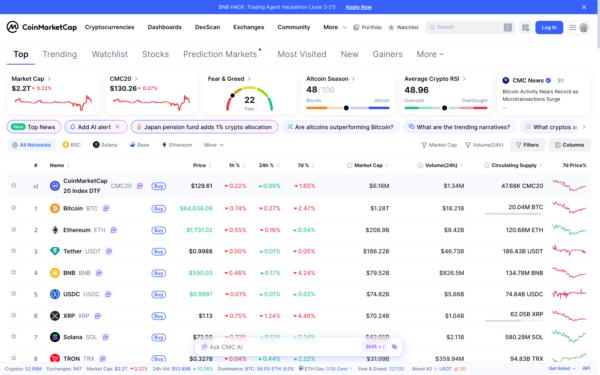Click the Market Cap column info icon
Screen dimensions: 600x375
[349, 165]
